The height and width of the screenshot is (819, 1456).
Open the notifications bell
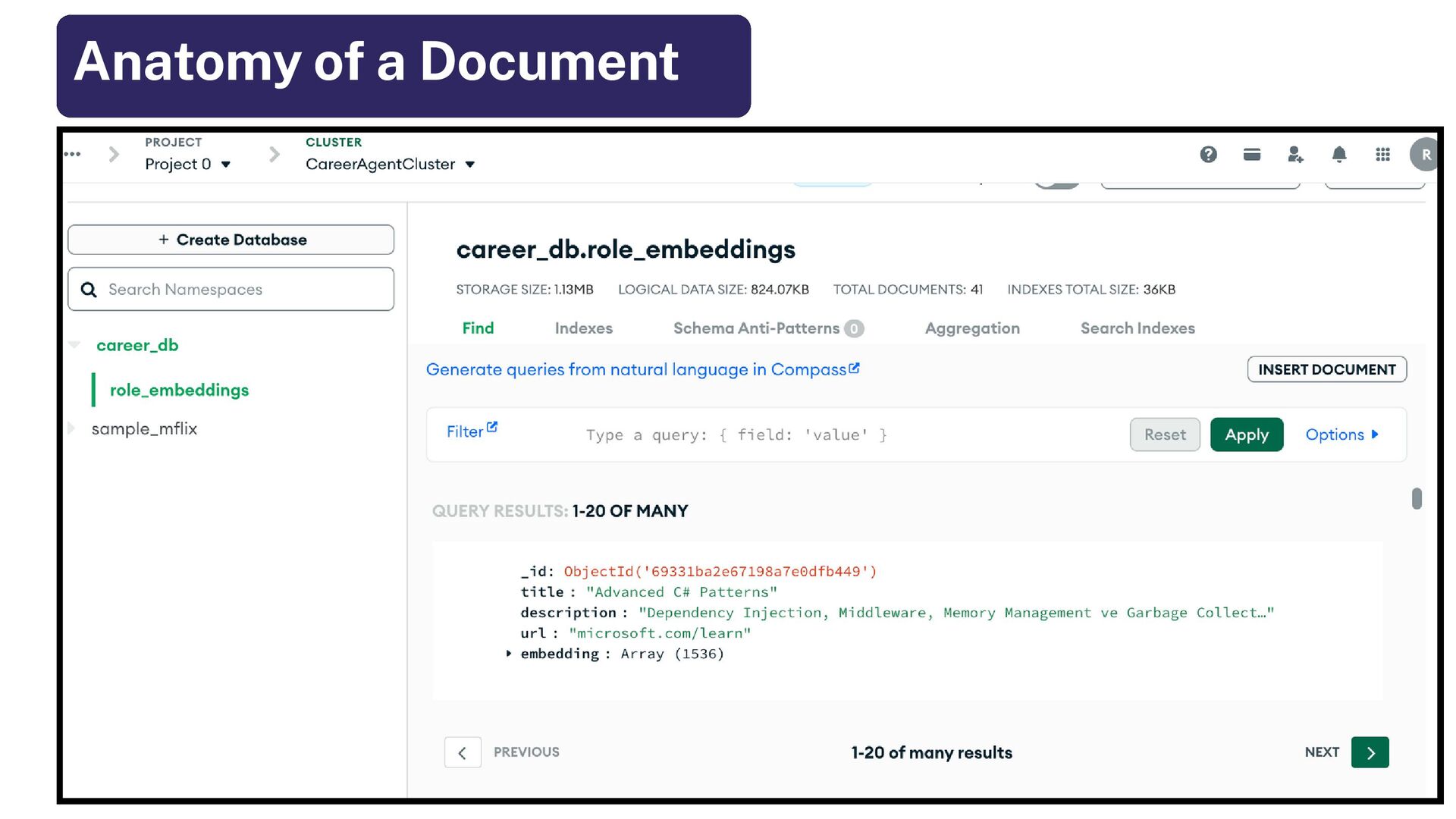[1339, 155]
